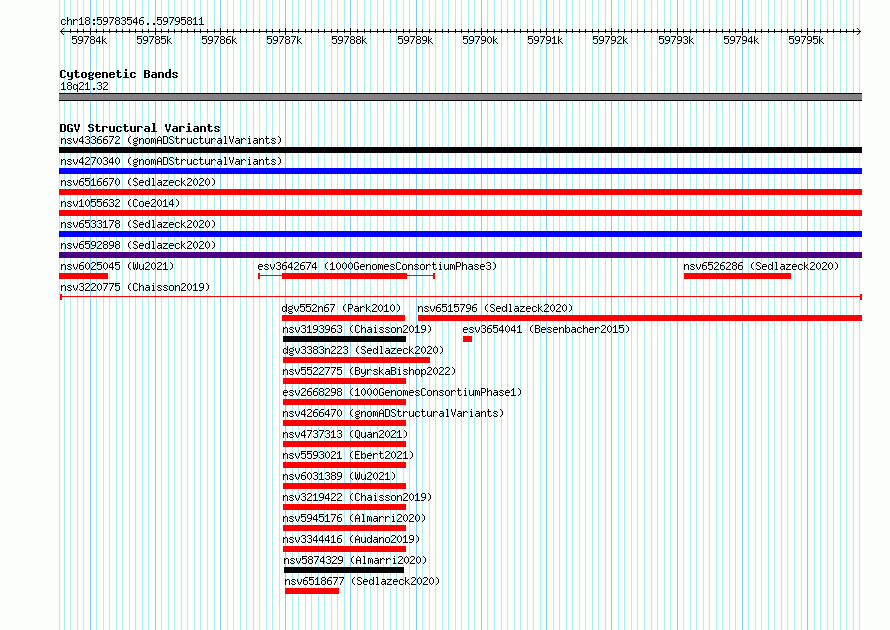Click nsv6592898 (Sedlazeck2020) label

coord(138,245)
